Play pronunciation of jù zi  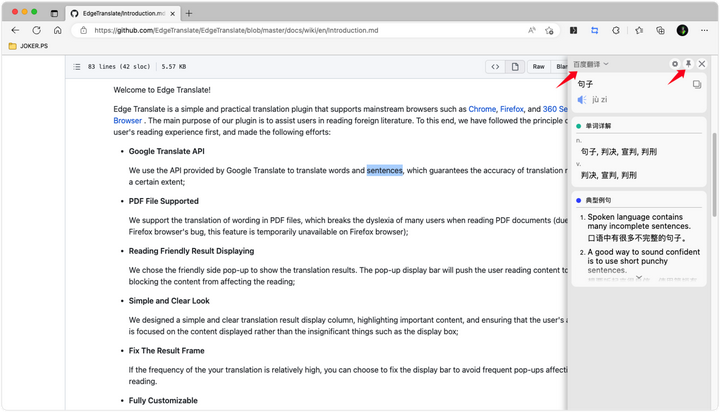582,100
